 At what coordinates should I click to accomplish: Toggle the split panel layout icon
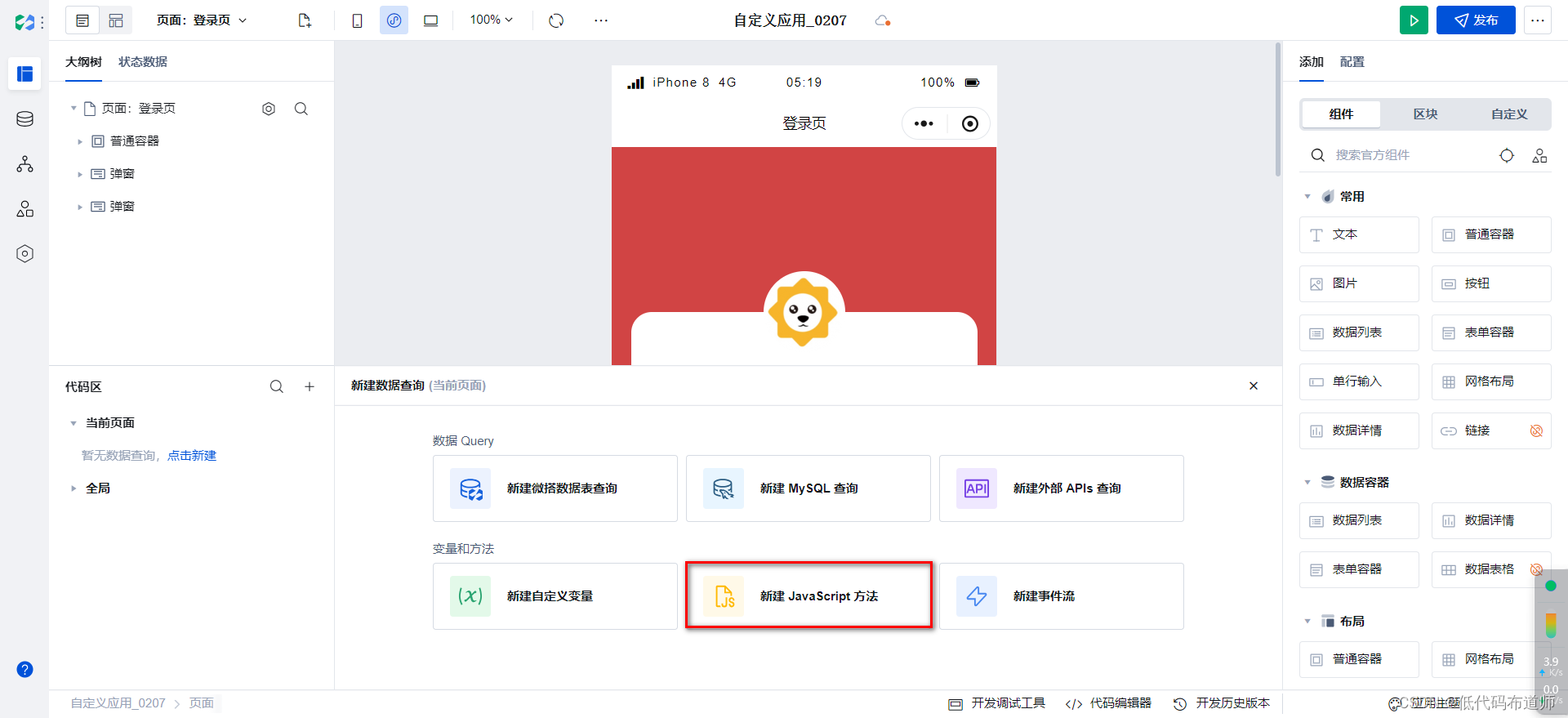coord(116,20)
